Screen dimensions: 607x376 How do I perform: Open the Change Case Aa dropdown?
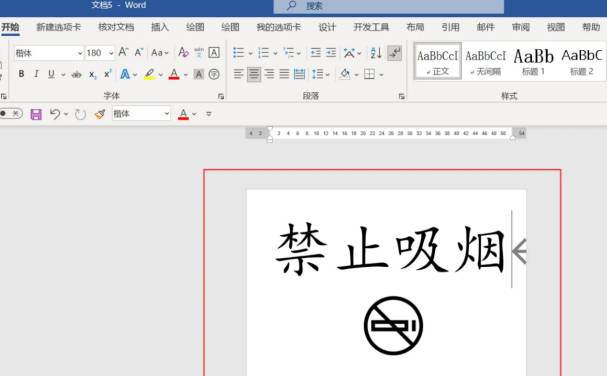[160, 53]
